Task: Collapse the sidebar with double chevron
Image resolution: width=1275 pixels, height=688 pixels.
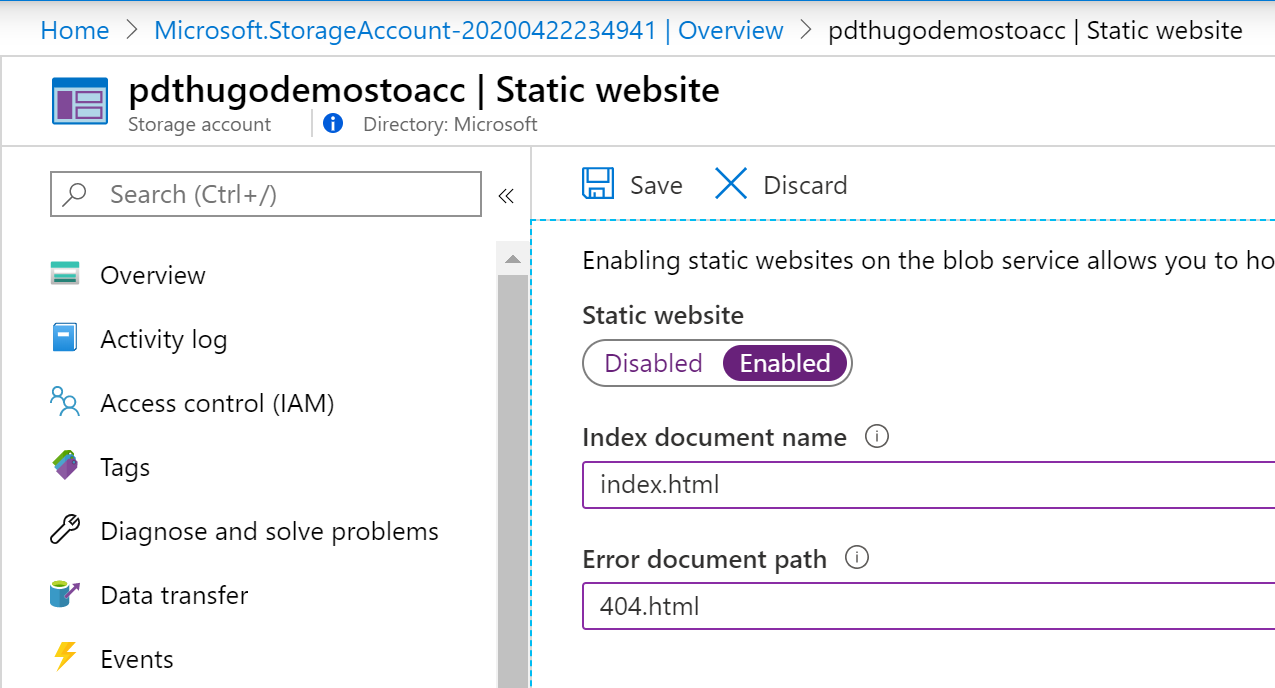Action: [x=506, y=195]
